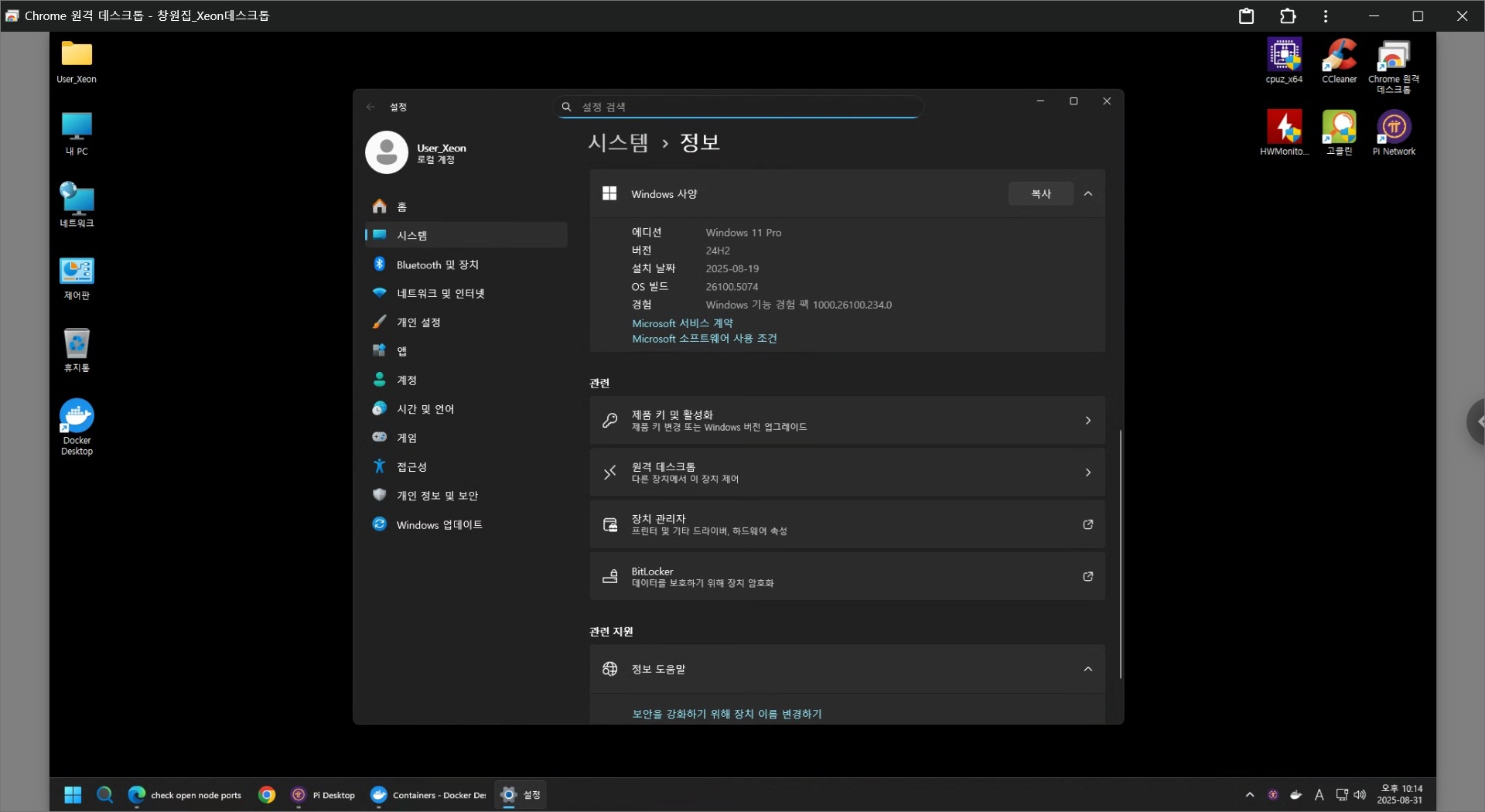This screenshot has width=1485, height=812.
Task: Open 개인 정보 및 보안 settings
Action: tap(466, 495)
